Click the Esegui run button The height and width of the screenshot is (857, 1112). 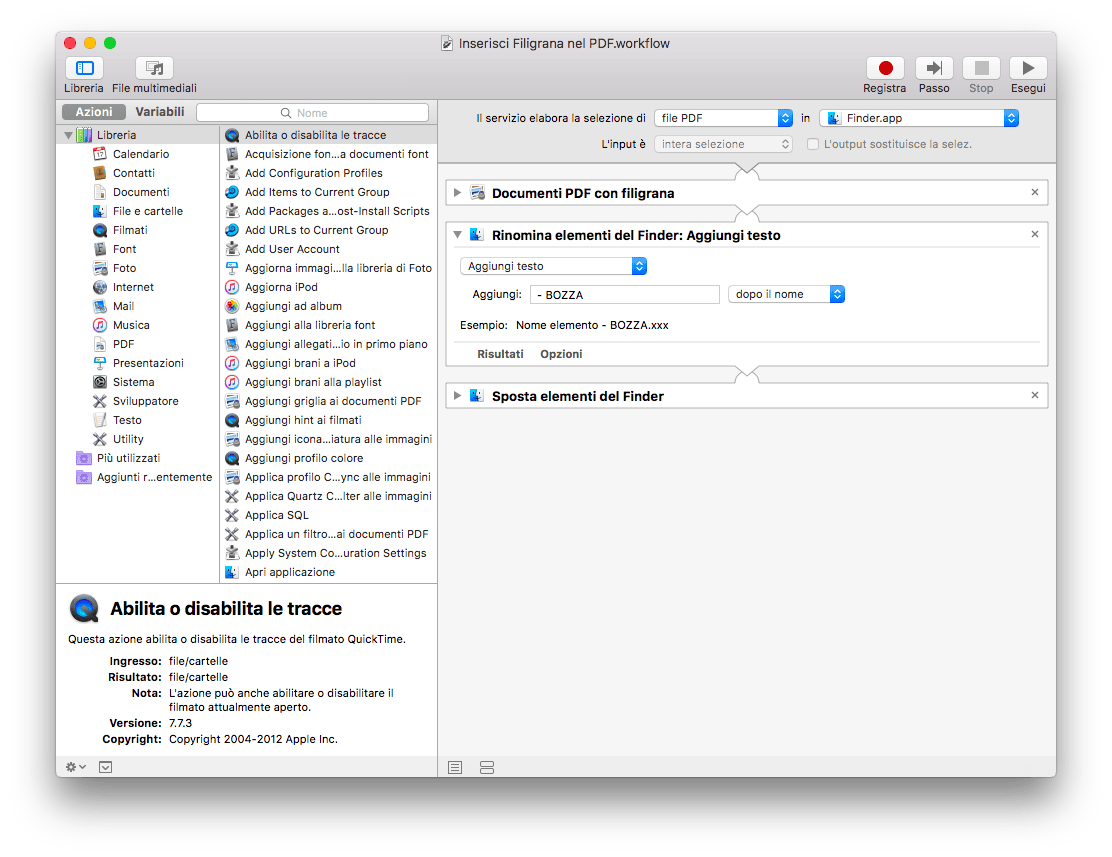pos(1028,68)
